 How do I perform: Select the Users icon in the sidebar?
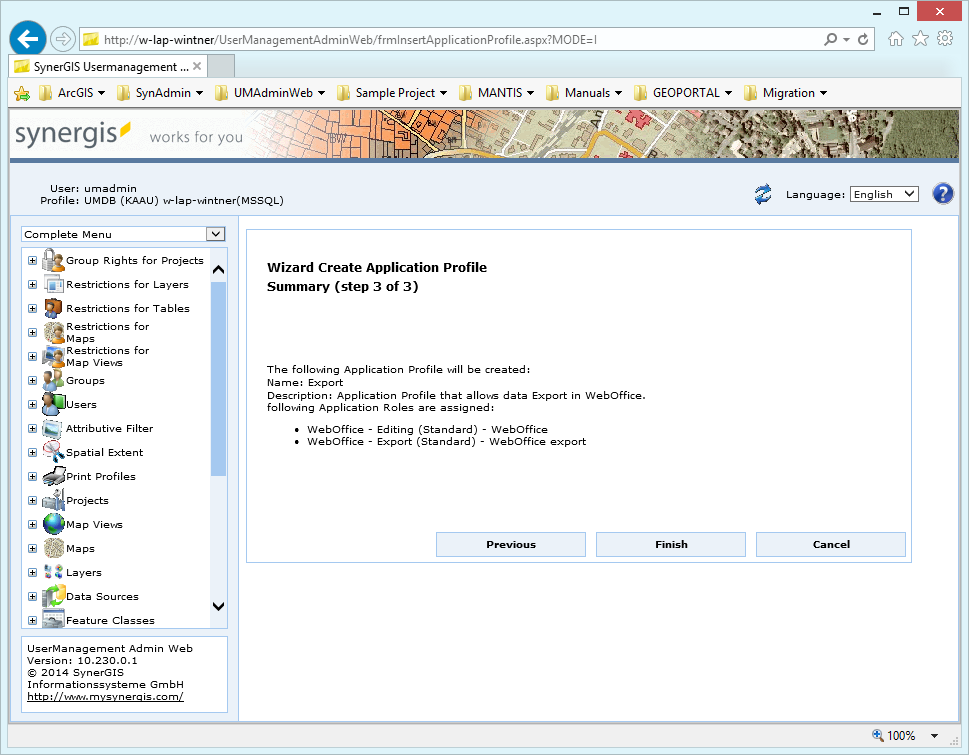click(52, 404)
